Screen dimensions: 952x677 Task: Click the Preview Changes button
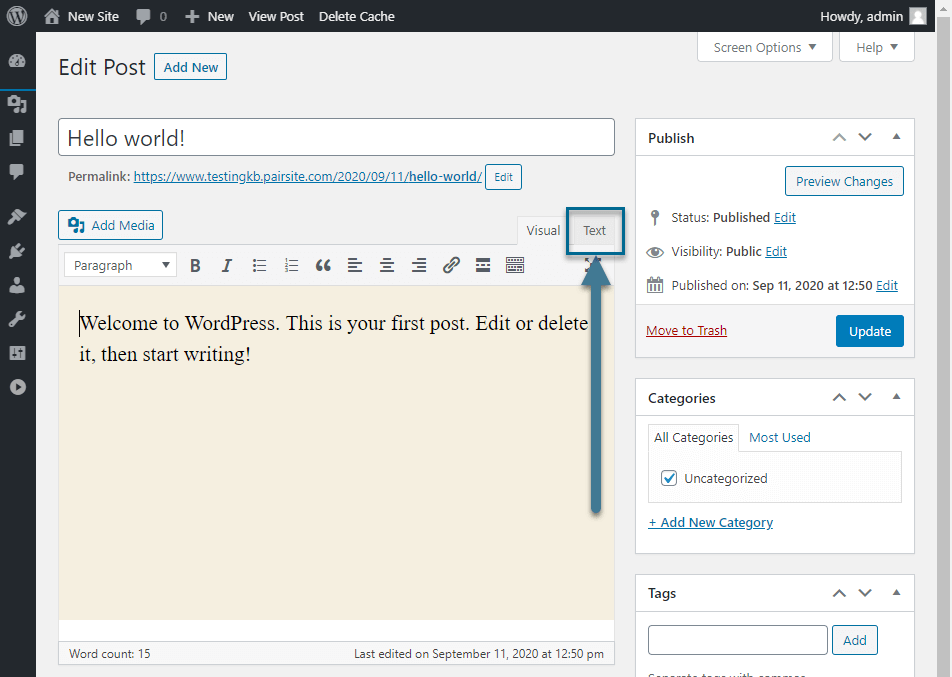844,181
